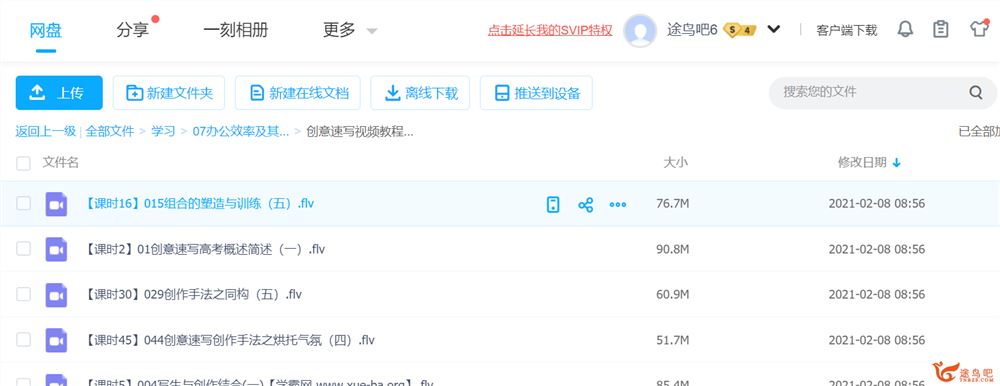Check the 课时45 file checkbox
Viewport: 1000px width, 386px height.
[23, 339]
